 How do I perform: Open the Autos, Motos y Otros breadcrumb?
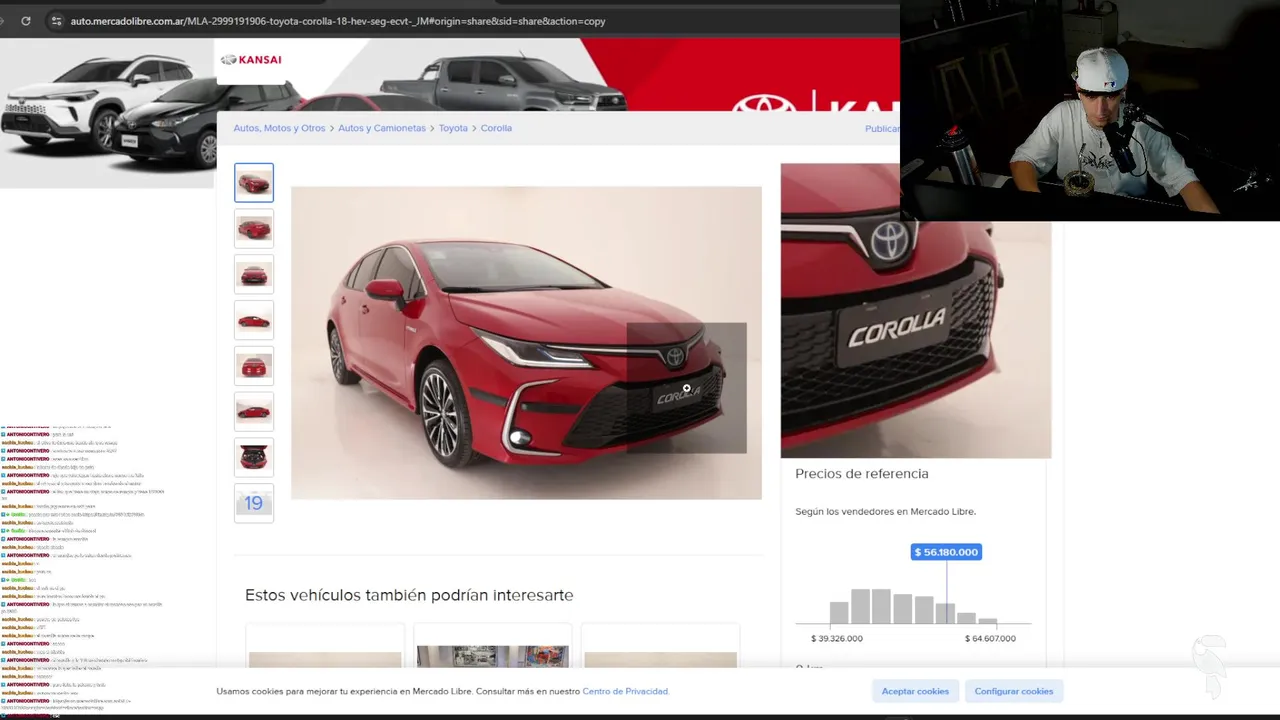tap(279, 128)
